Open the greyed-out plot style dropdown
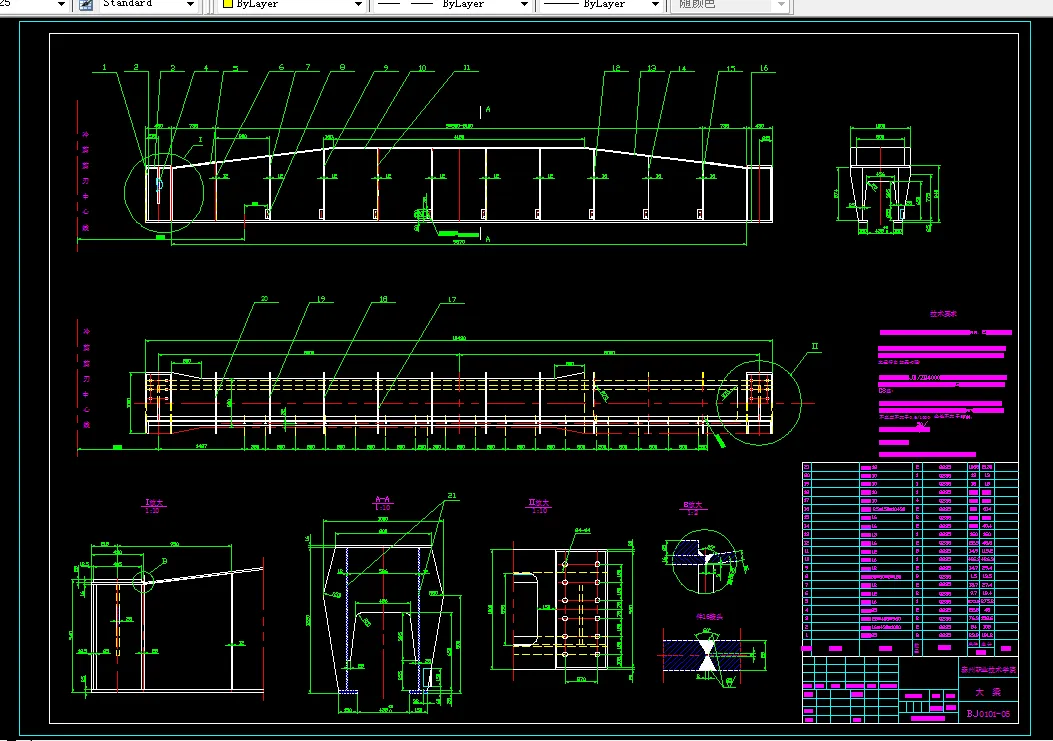The width and height of the screenshot is (1053, 741). [x=781, y=5]
